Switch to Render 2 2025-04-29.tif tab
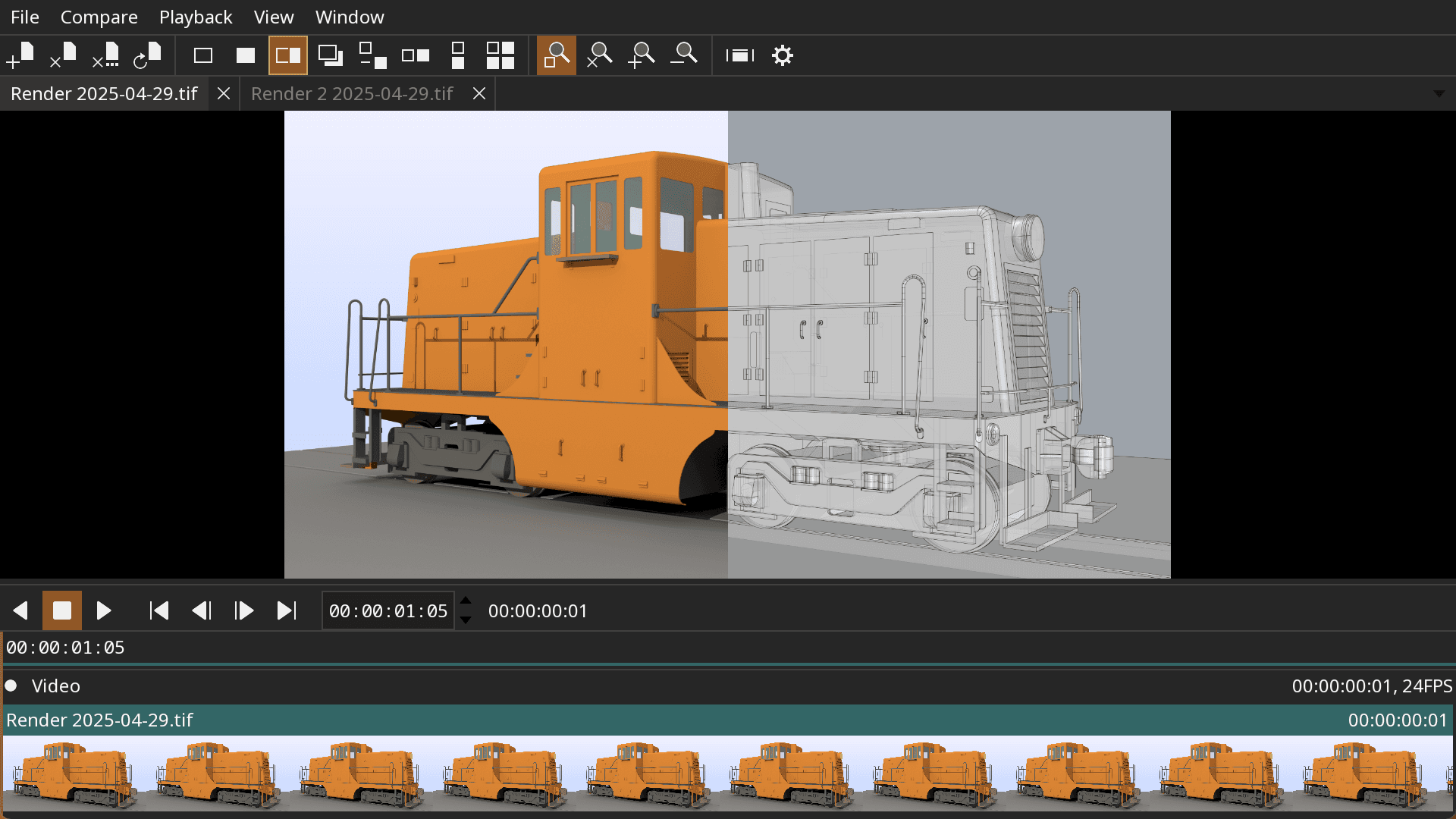This screenshot has width=1456, height=819. [352, 94]
